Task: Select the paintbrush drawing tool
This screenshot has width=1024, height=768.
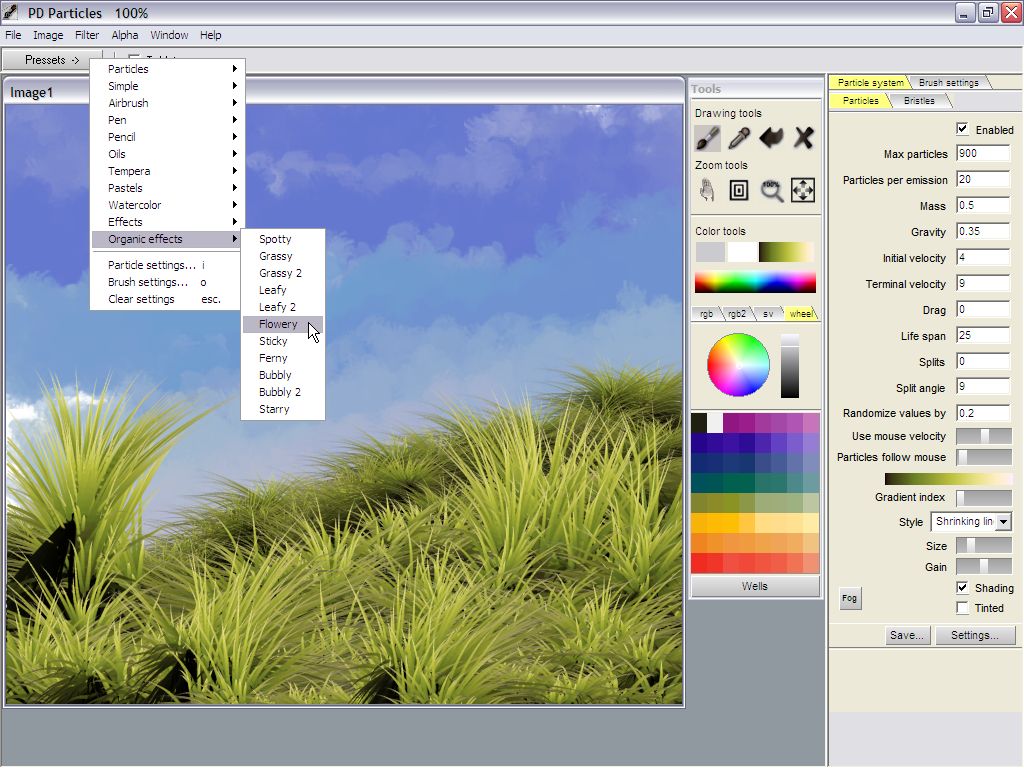Action: click(708, 137)
